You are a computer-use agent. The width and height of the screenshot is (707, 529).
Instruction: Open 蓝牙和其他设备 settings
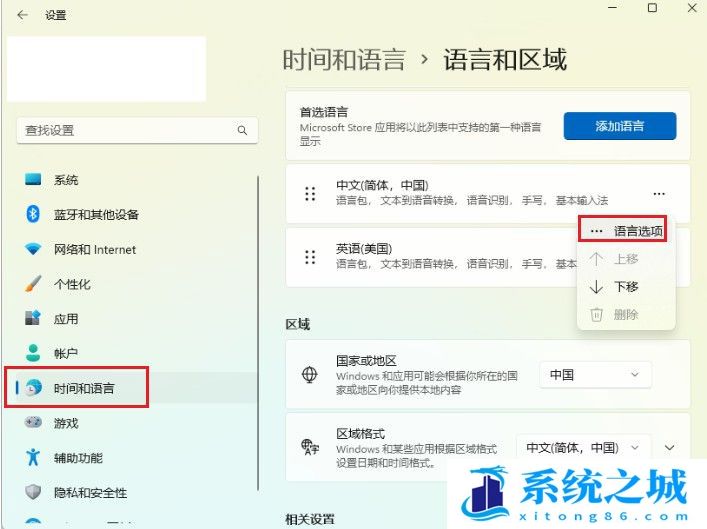tap(96, 215)
